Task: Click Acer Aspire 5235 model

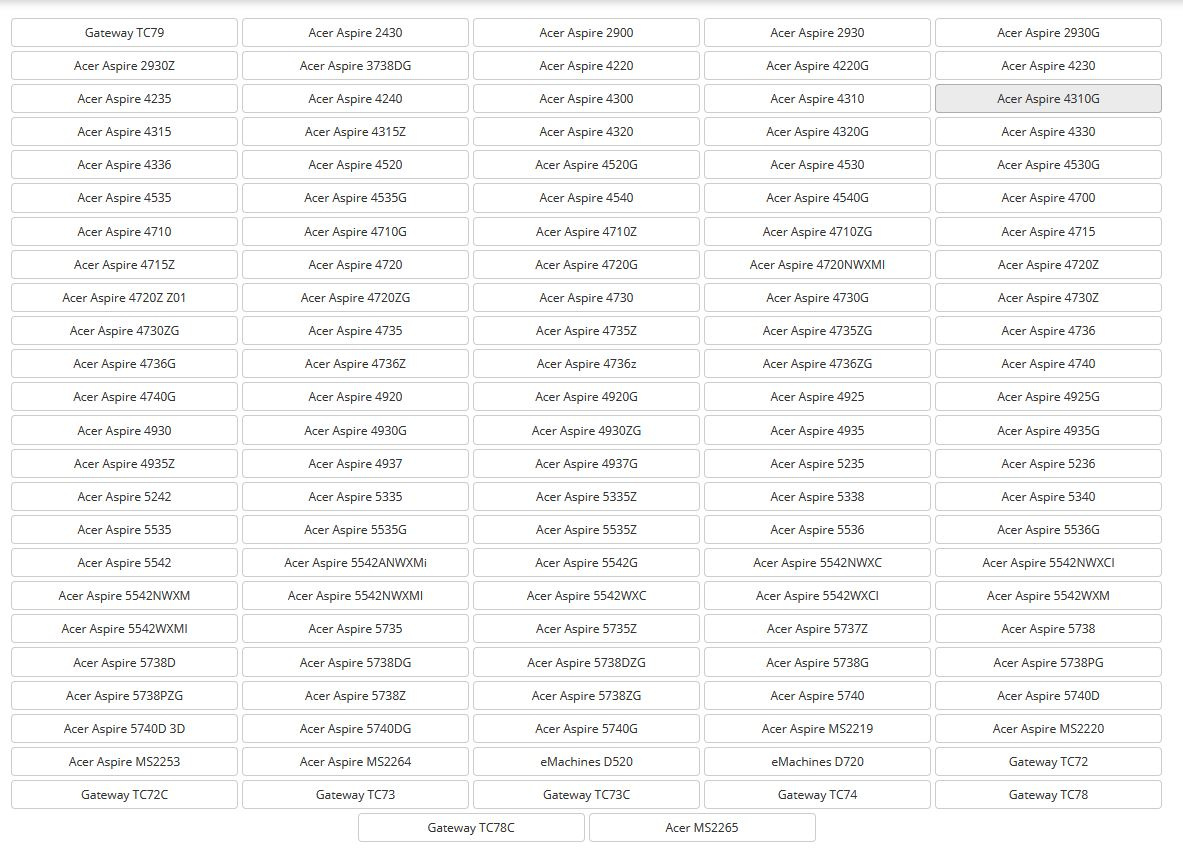Action: click(x=817, y=464)
